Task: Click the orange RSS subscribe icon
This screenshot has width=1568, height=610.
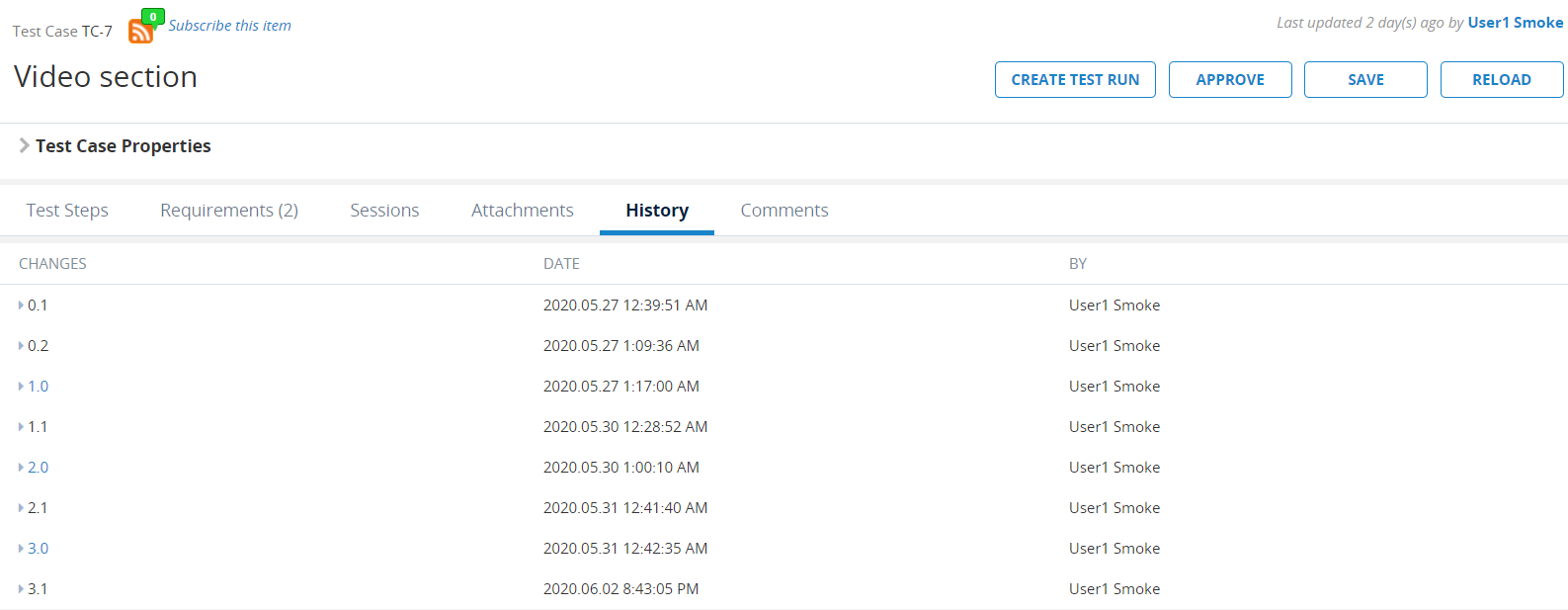Action: [x=140, y=32]
